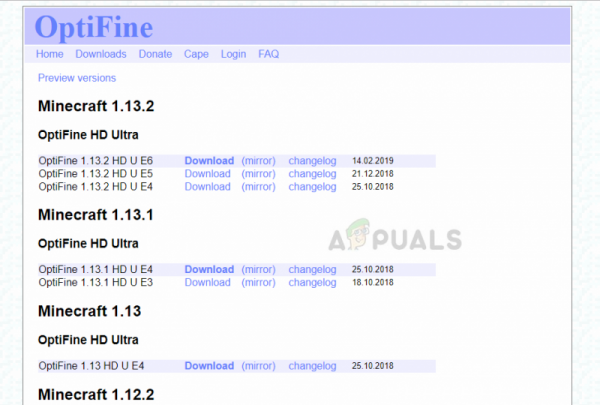This screenshot has width=600, height=405.
Task: Select the text OptiFine 1.13.1 HD U E3
Action: tap(96, 283)
